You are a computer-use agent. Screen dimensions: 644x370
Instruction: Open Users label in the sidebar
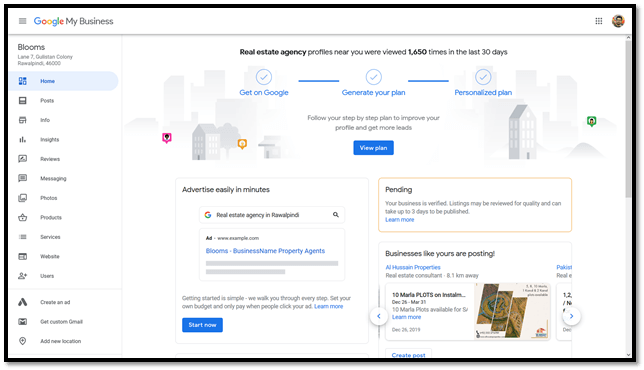(47, 276)
